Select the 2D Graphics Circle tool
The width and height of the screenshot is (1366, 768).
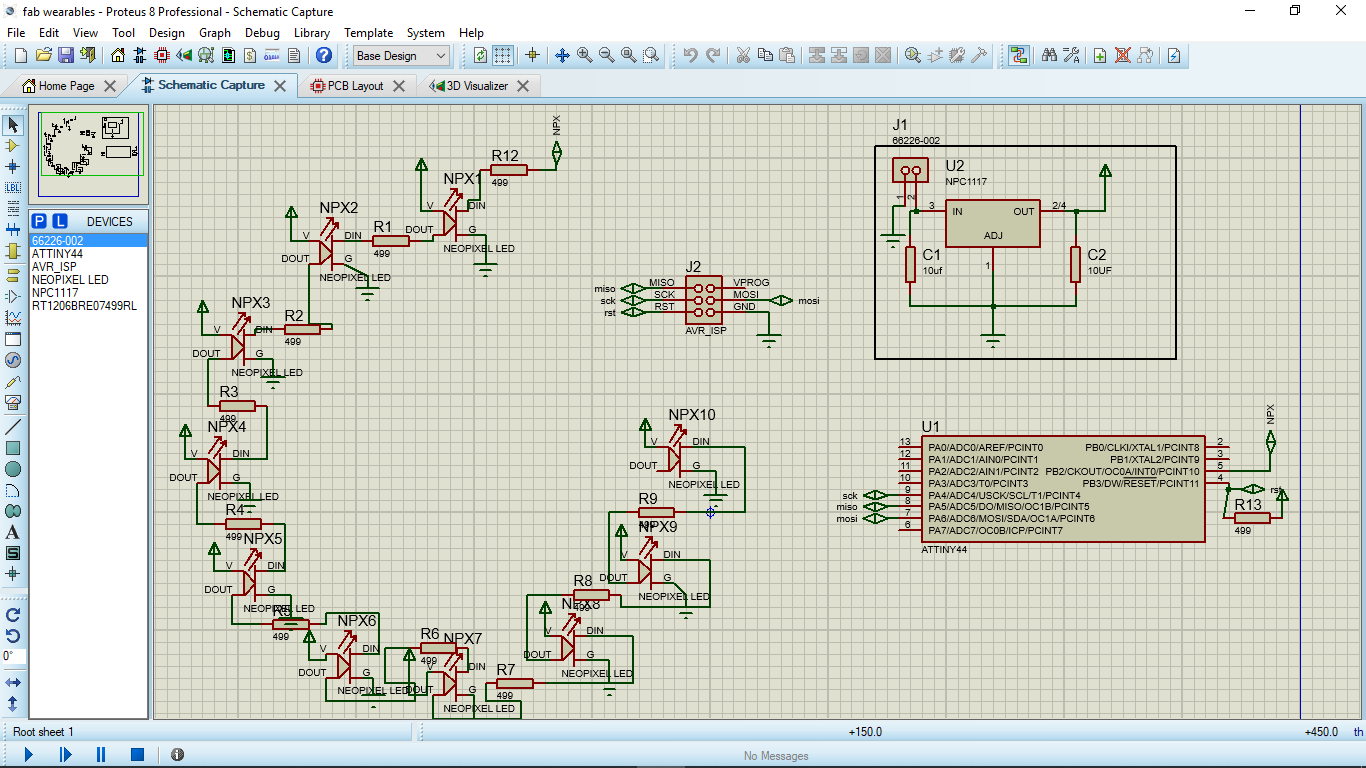[13, 469]
